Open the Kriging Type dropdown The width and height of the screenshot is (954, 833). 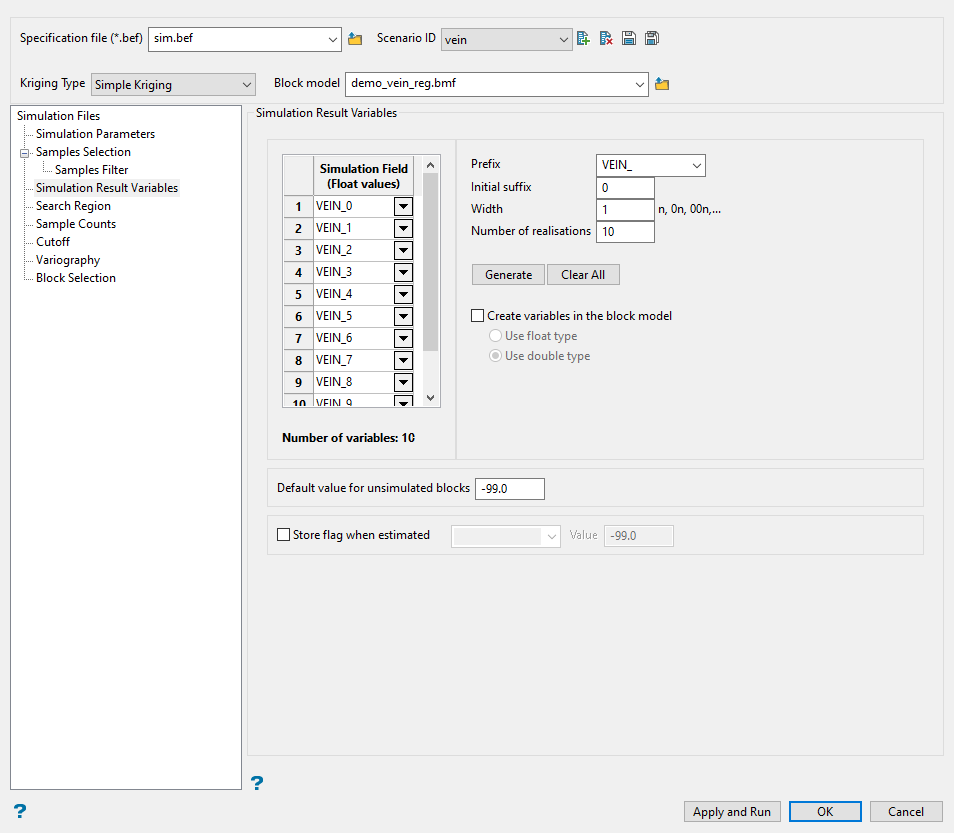[x=174, y=85]
